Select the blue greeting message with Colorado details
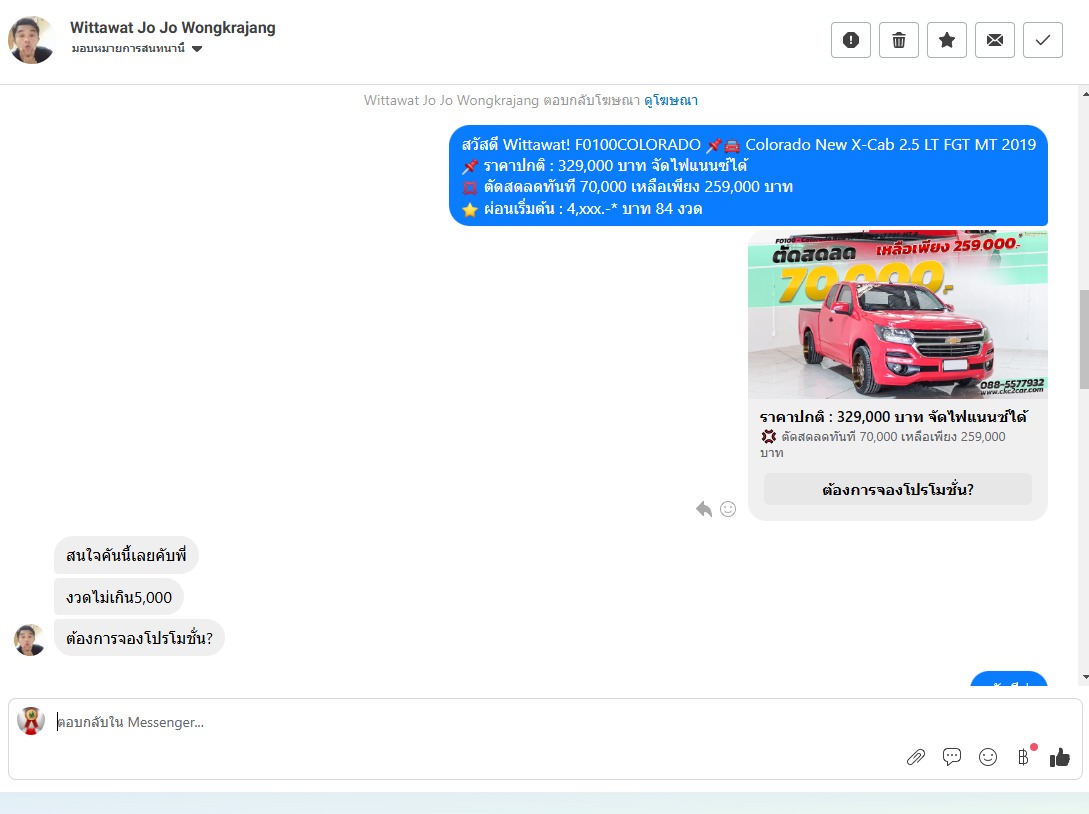Screen dimensions: 1089x814 pyautogui.click(x=748, y=176)
